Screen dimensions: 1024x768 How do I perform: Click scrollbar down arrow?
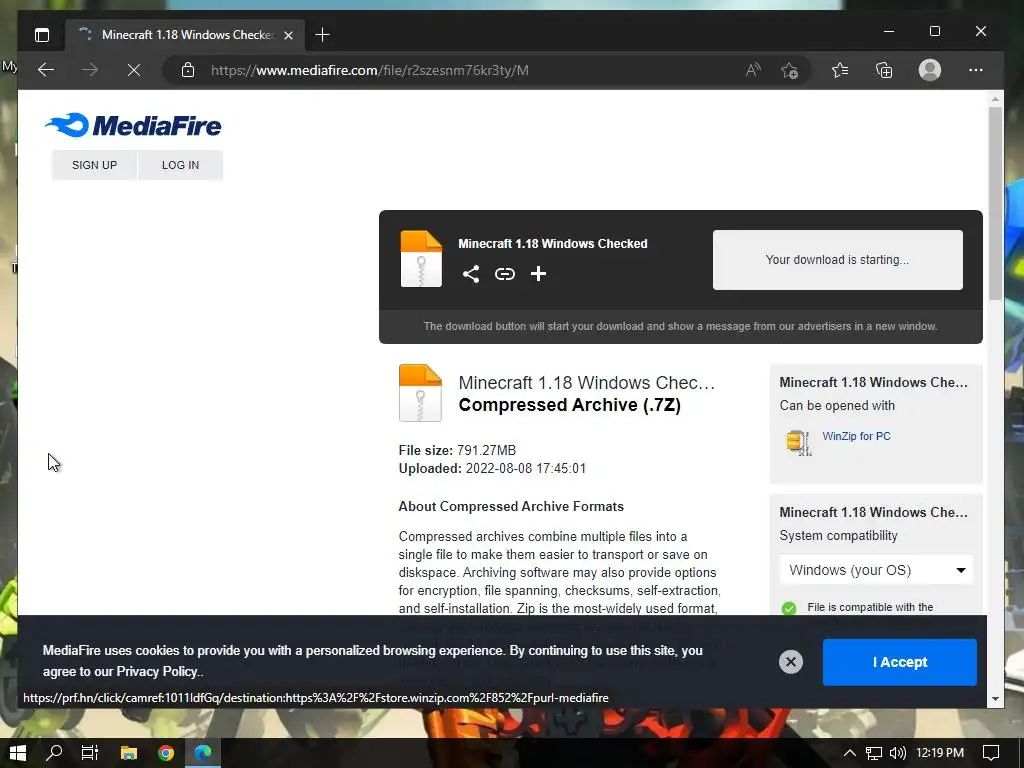click(x=995, y=699)
